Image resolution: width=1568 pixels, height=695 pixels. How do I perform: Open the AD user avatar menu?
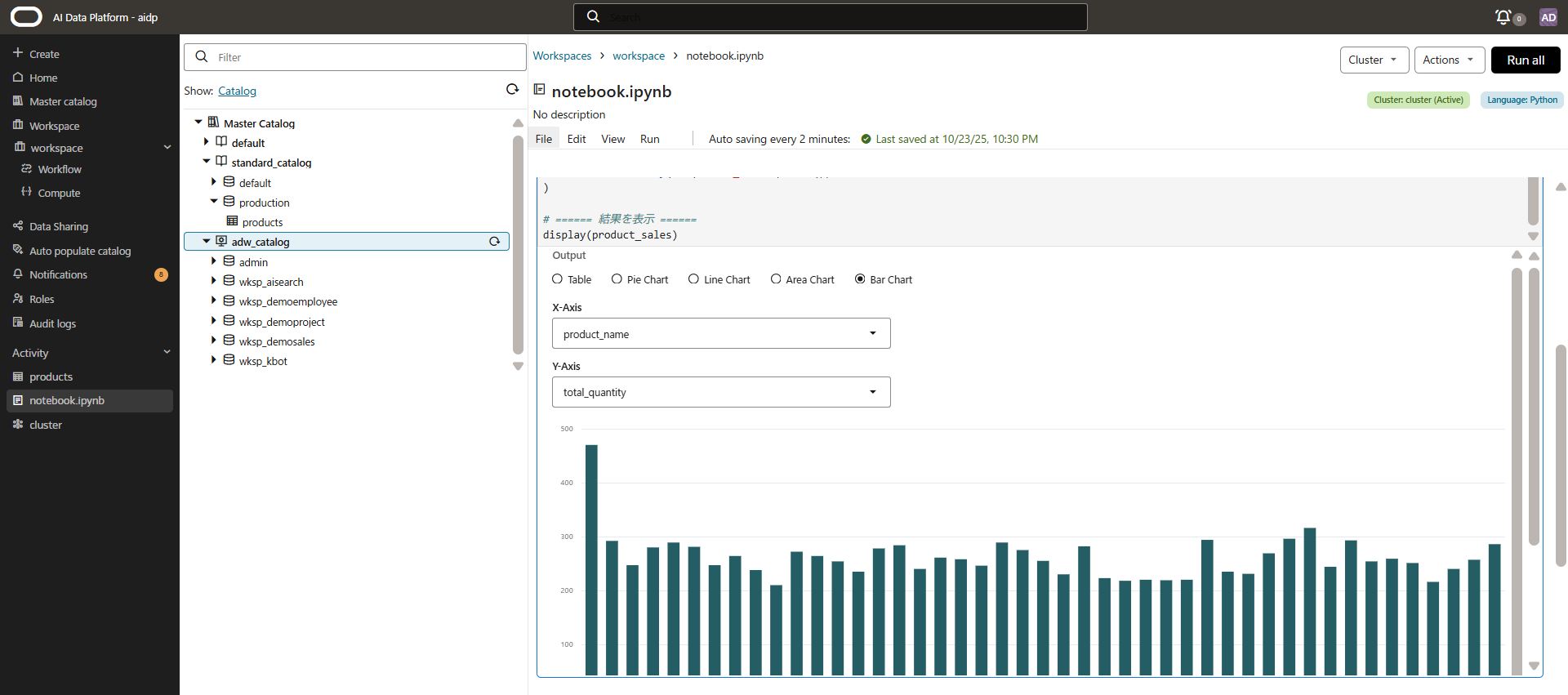click(x=1548, y=17)
